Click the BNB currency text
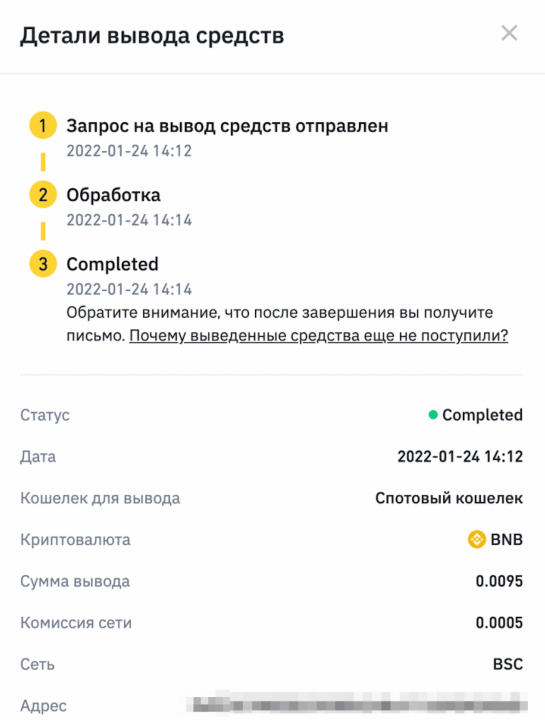This screenshot has height=720, width=545. (506, 540)
